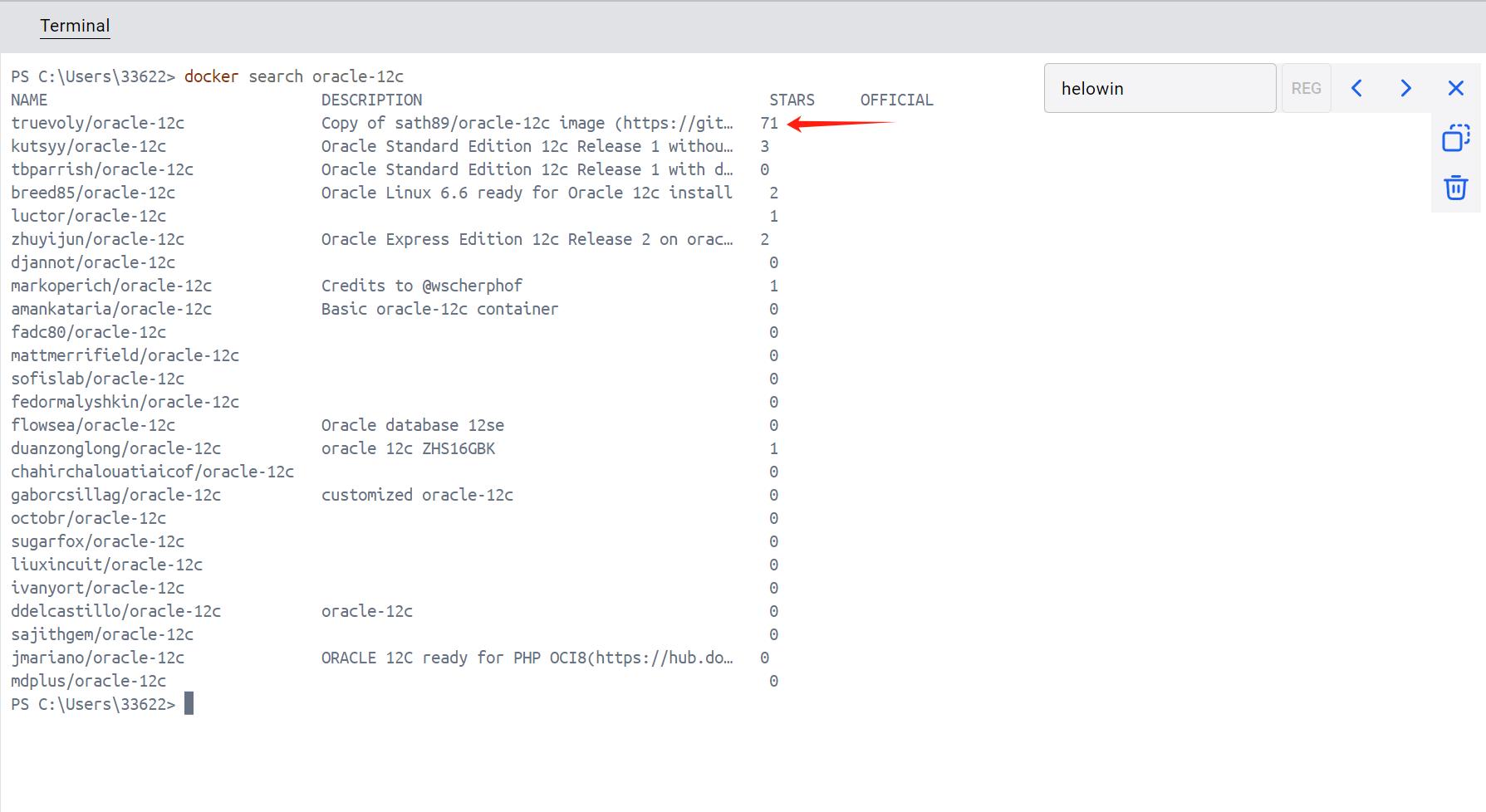Click the STARS column header text
Image resolution: width=1486 pixels, height=812 pixels.
coord(791,100)
